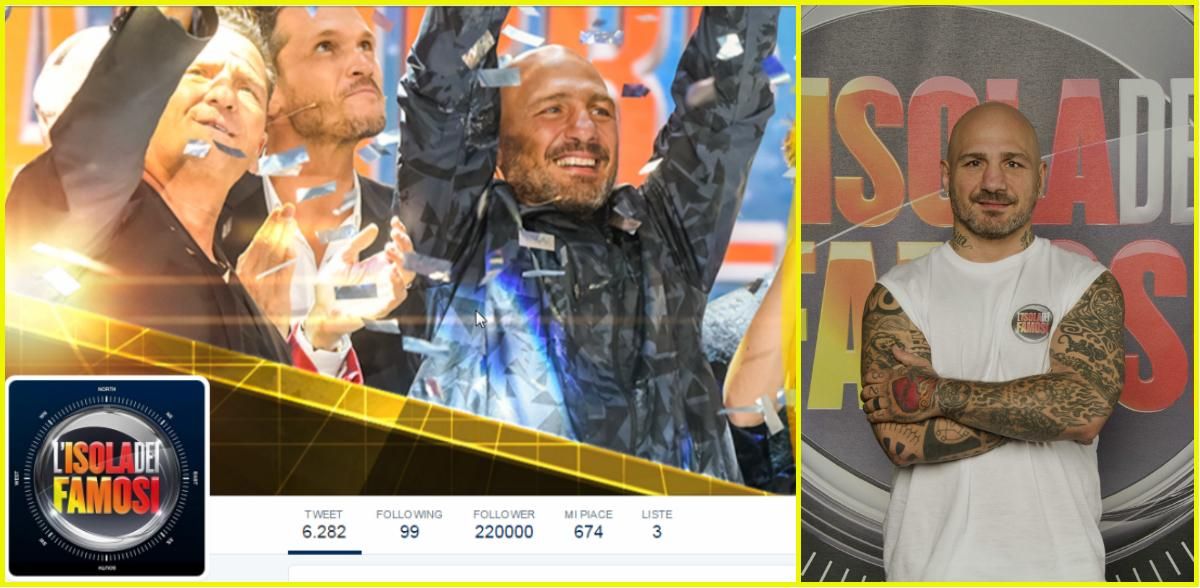This screenshot has height=588, width=1200.
Task: Click the 6.282 tweet count
Action: (324, 532)
